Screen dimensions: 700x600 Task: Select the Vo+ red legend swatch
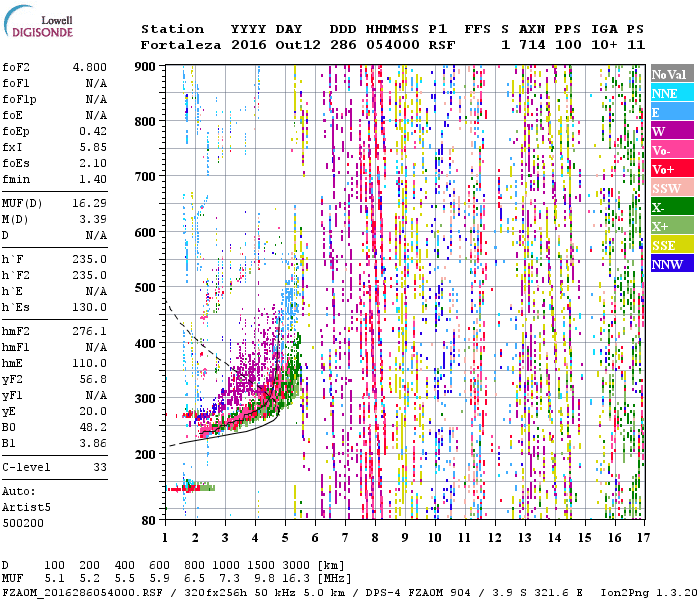pos(672,169)
